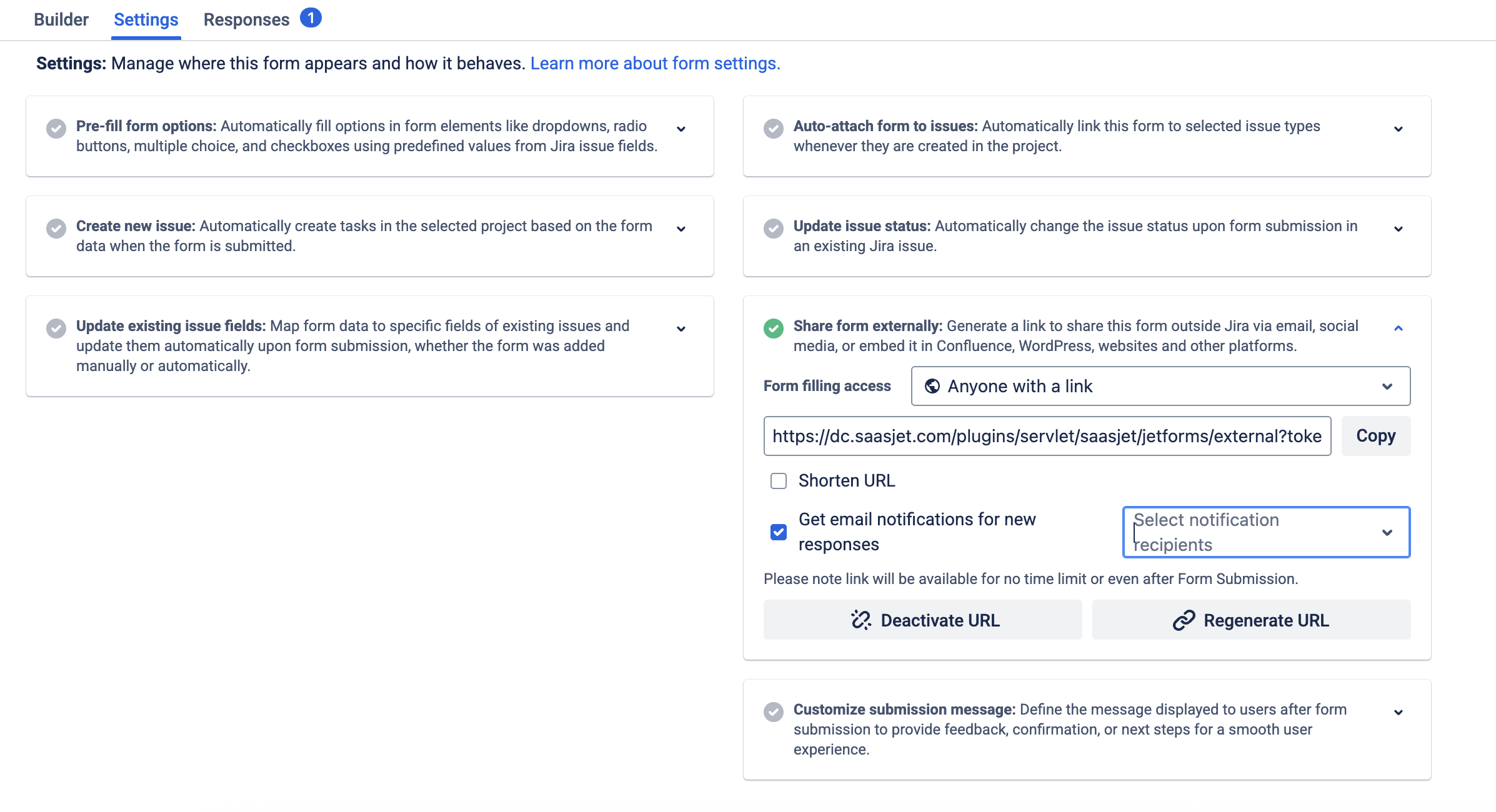Open the Responses tab
This screenshot has width=1496, height=812.
[x=247, y=19]
